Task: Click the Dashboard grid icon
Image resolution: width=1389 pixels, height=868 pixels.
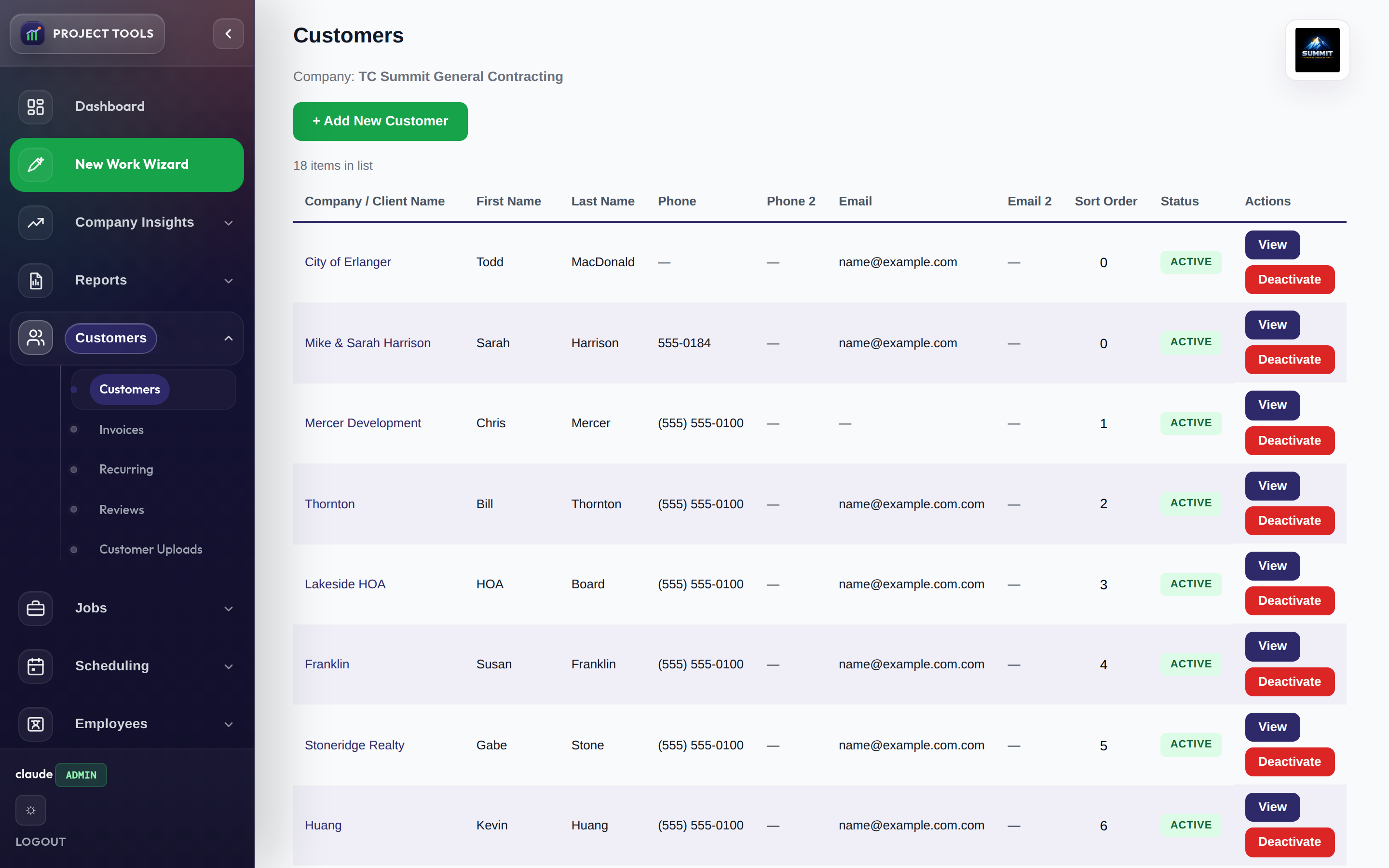Action: [36, 107]
